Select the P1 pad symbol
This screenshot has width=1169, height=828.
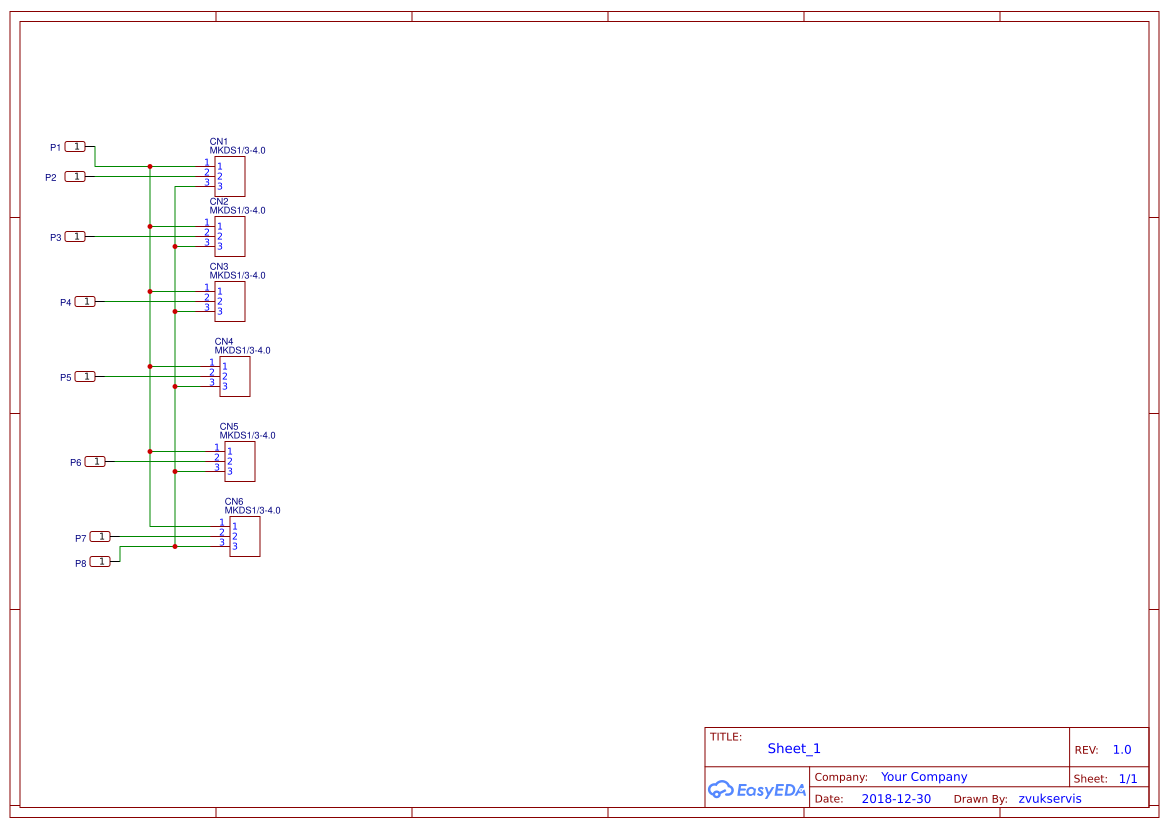click(x=75, y=147)
